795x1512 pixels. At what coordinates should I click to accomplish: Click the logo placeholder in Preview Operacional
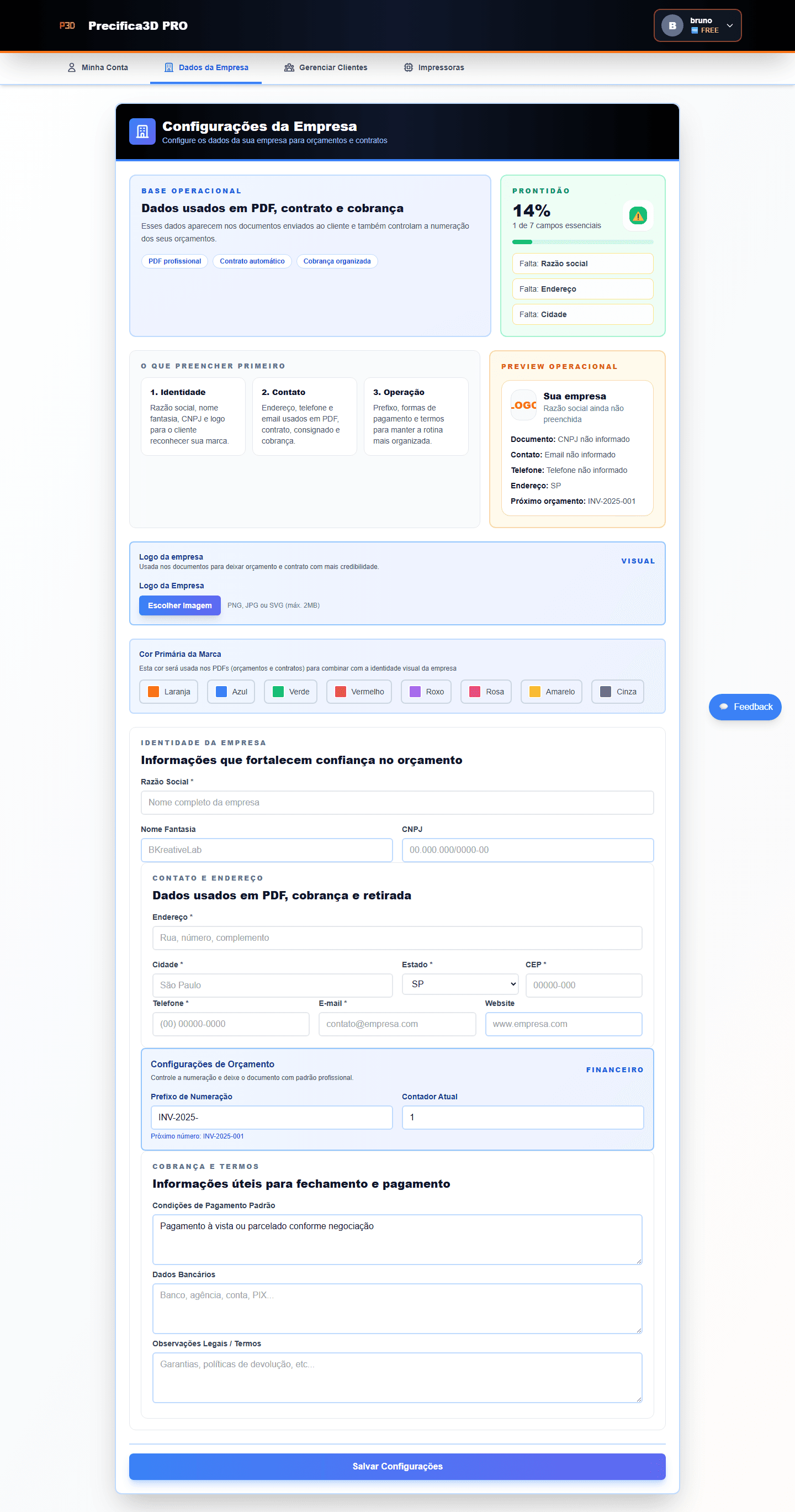pyautogui.click(x=523, y=405)
